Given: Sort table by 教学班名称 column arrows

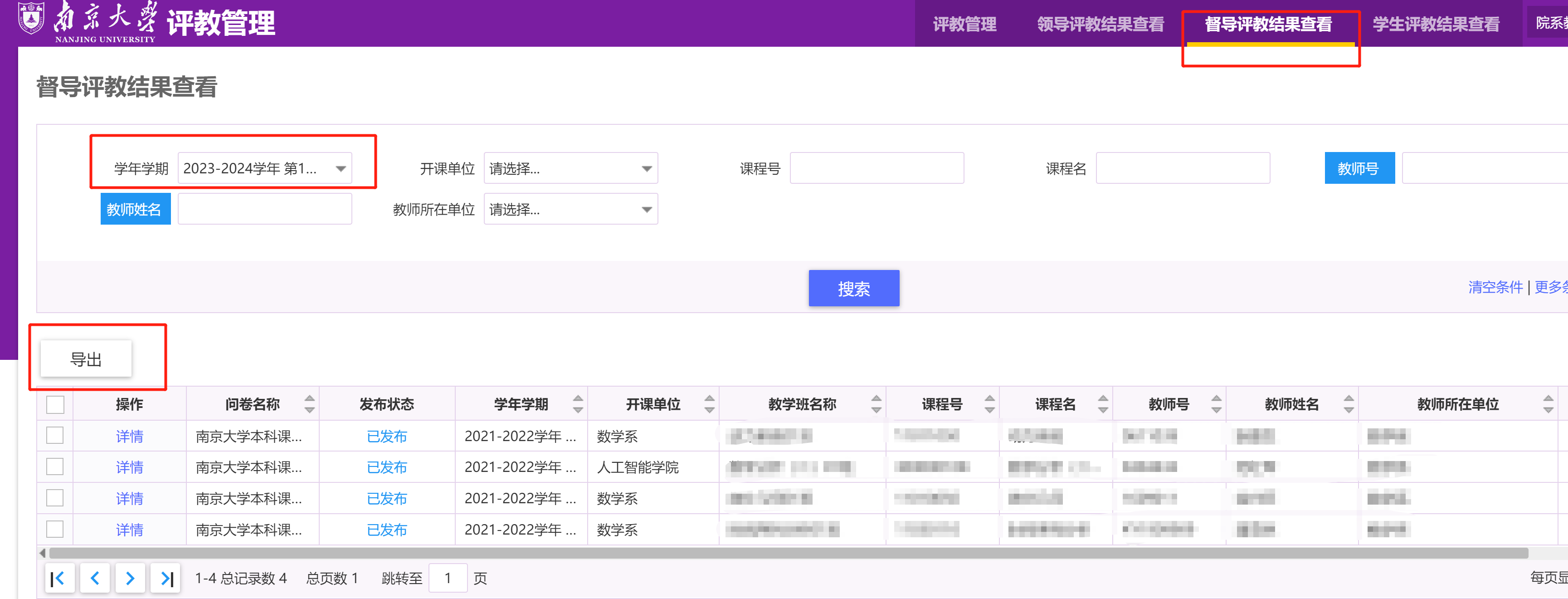Looking at the screenshot, I should point(876,404).
